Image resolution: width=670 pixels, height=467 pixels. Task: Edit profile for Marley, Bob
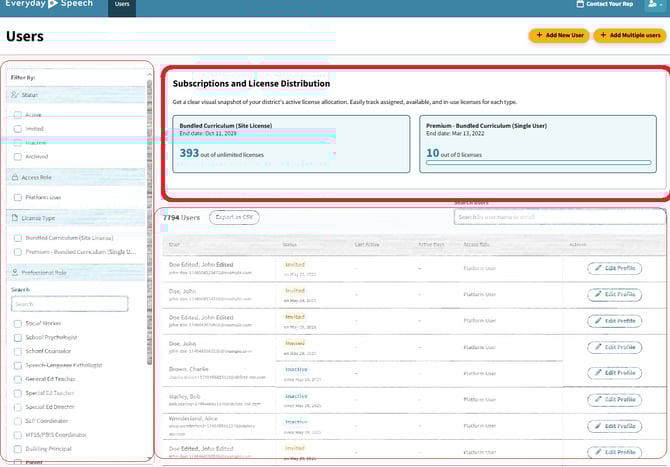(614, 399)
